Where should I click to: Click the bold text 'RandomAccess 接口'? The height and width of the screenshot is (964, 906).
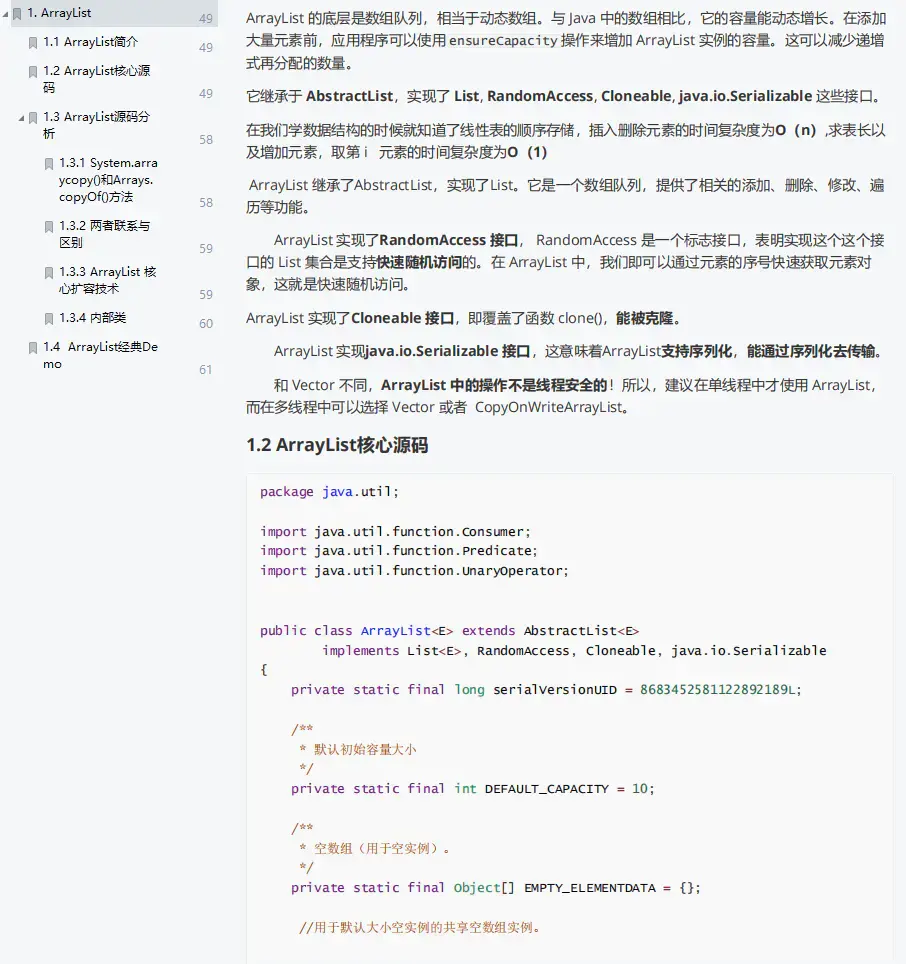pyautogui.click(x=449, y=240)
